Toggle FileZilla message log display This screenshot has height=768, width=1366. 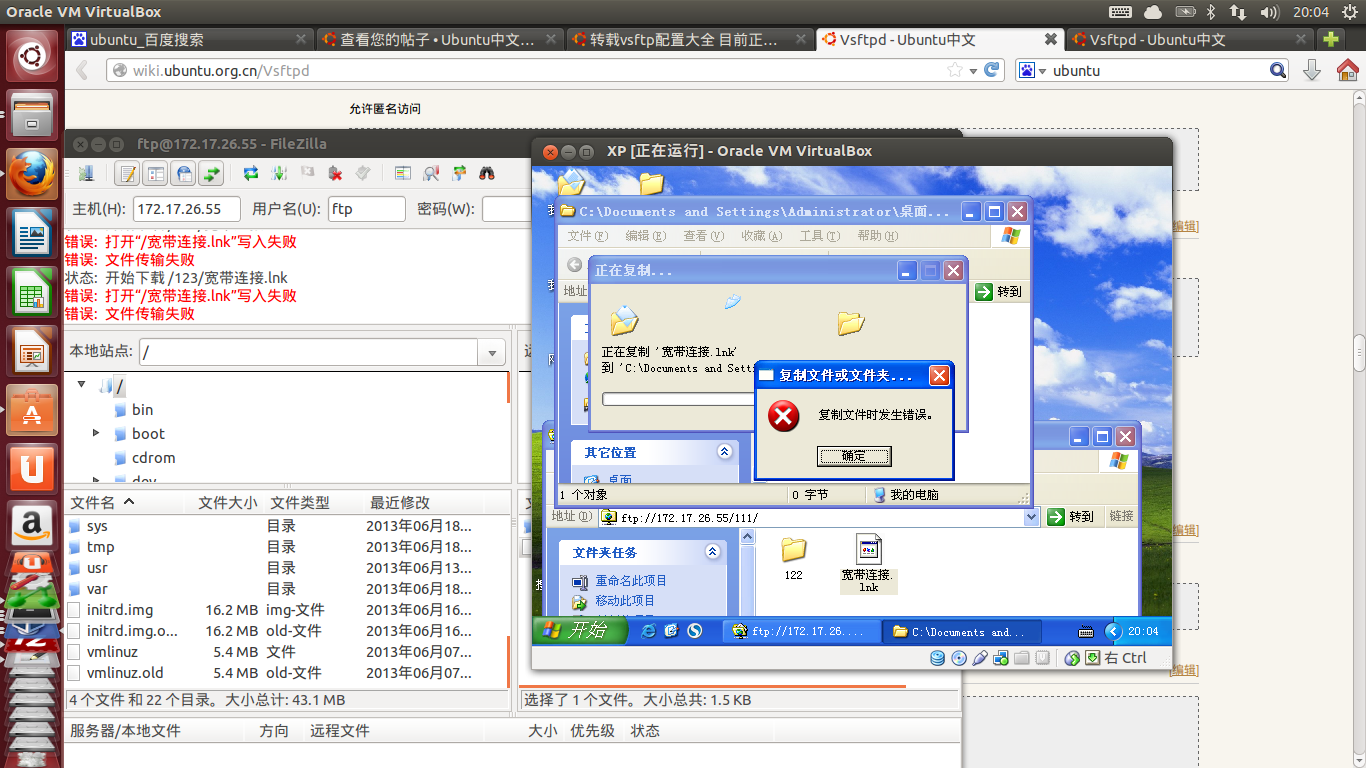[127, 173]
